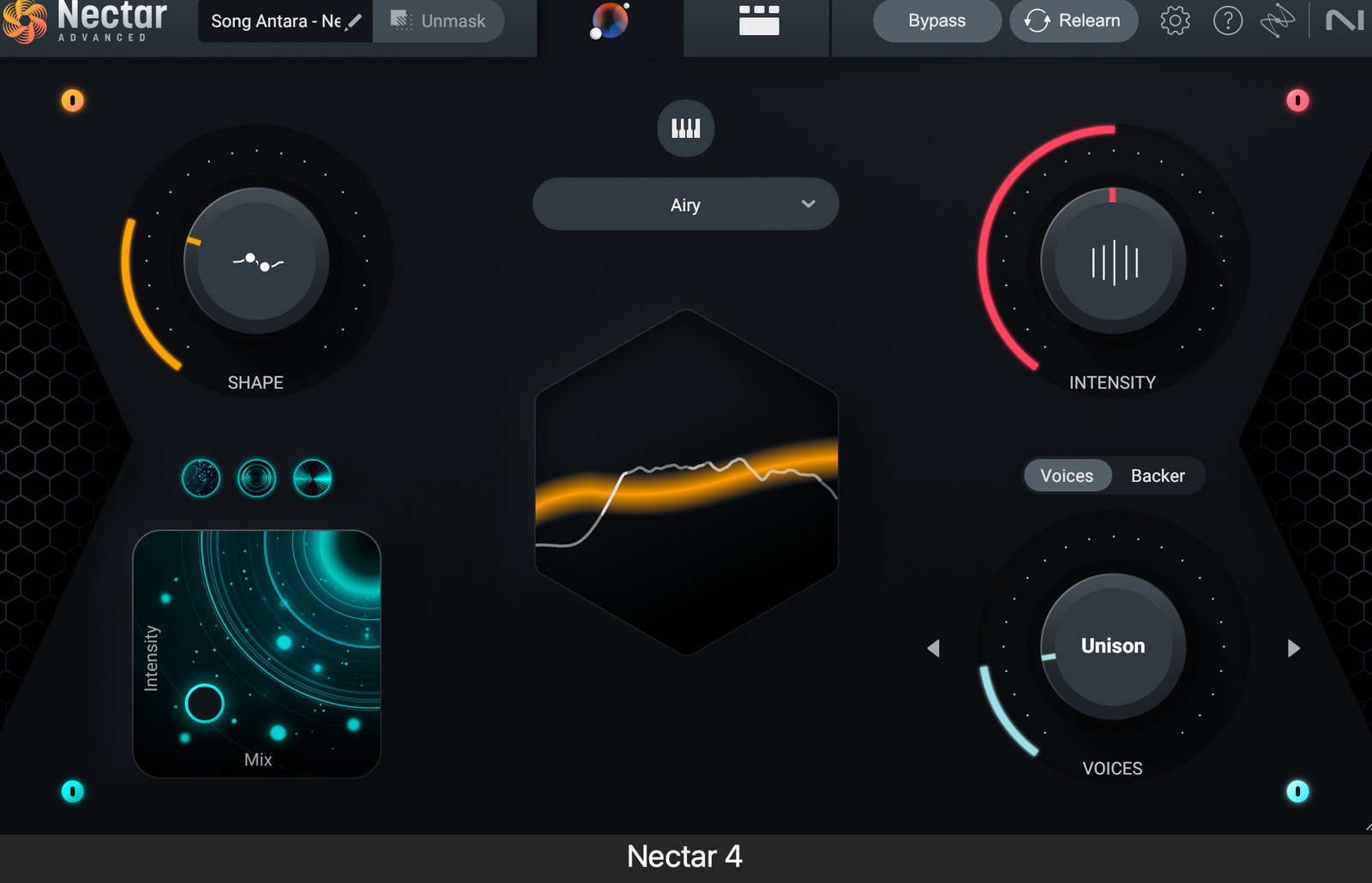Toggle the cyan power button below Voices knob

[1297, 790]
